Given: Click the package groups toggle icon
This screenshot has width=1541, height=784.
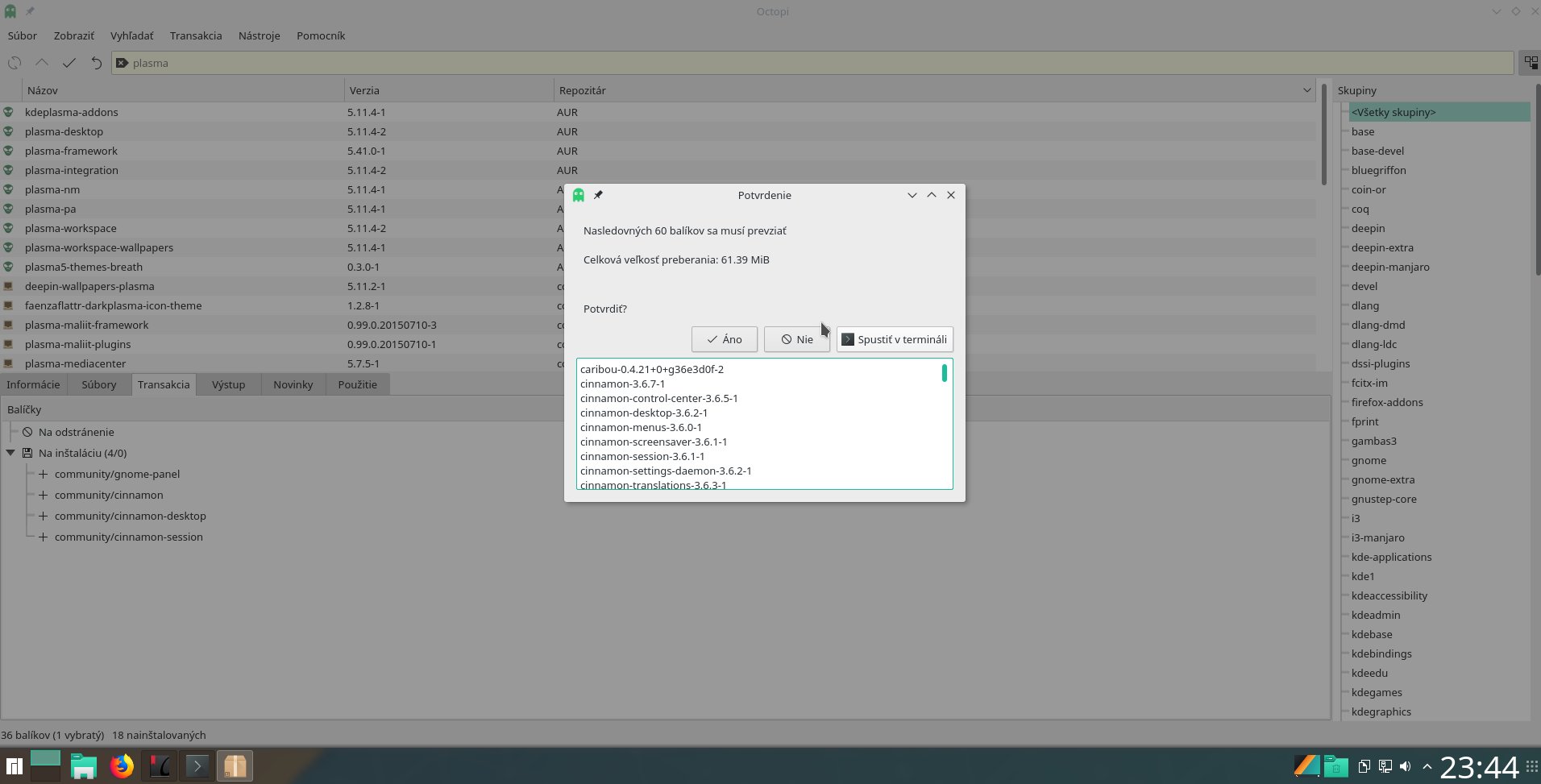Looking at the screenshot, I should click(1530, 63).
